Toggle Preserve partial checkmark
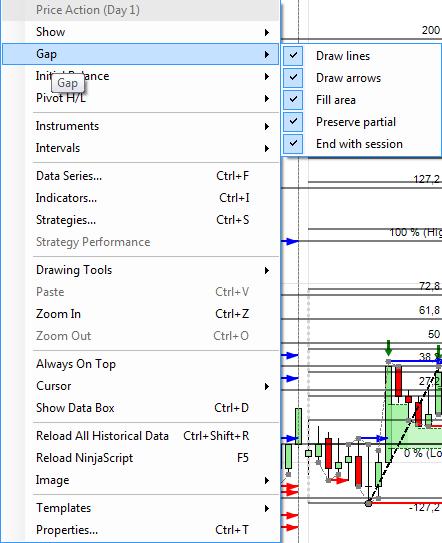Viewport: 442px width, 543px height. (293, 122)
